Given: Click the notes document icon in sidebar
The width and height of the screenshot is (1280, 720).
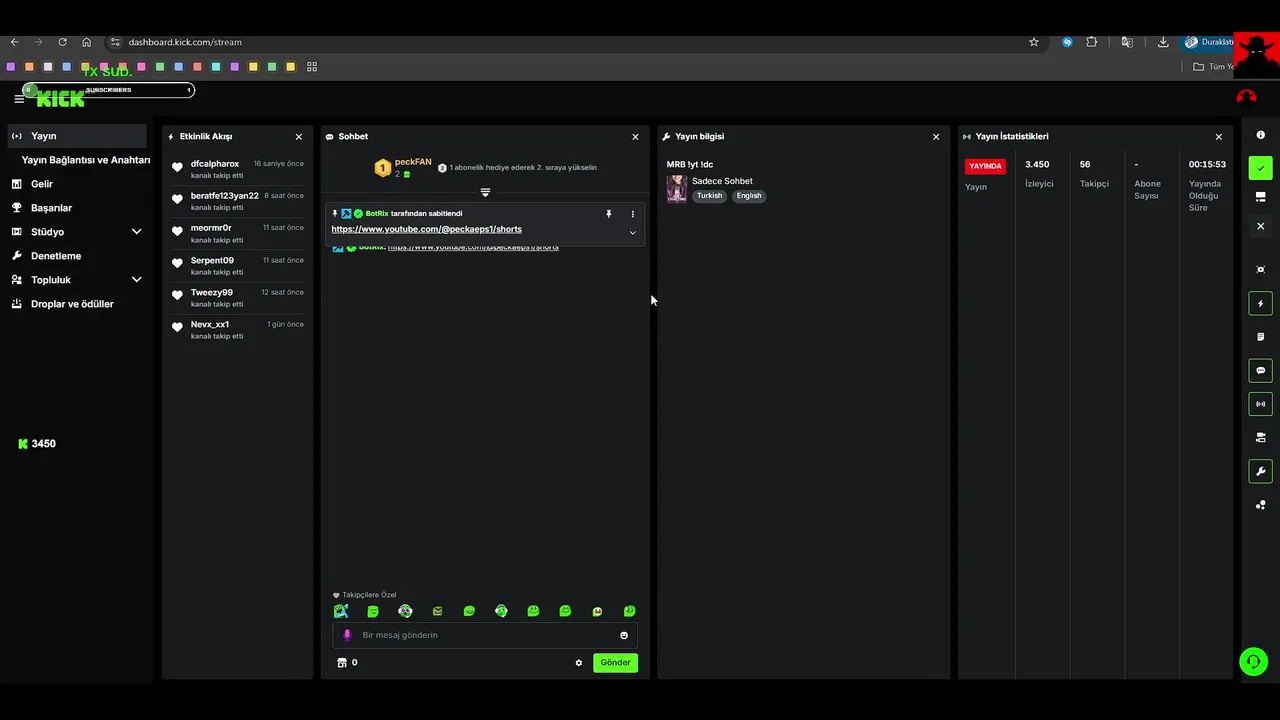Looking at the screenshot, I should click(1260, 337).
